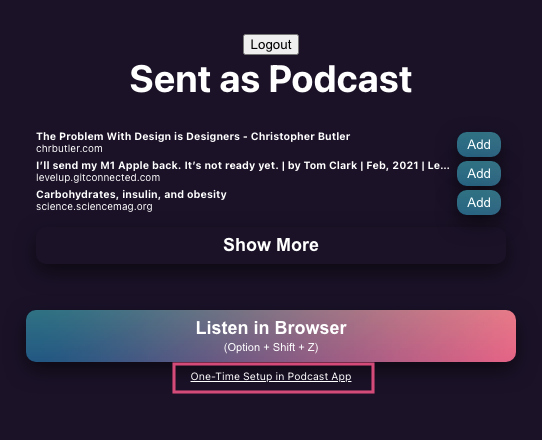The width and height of the screenshot is (542, 440).
Task: Click the Listen in Browser button
Action: pyautogui.click(x=271, y=336)
